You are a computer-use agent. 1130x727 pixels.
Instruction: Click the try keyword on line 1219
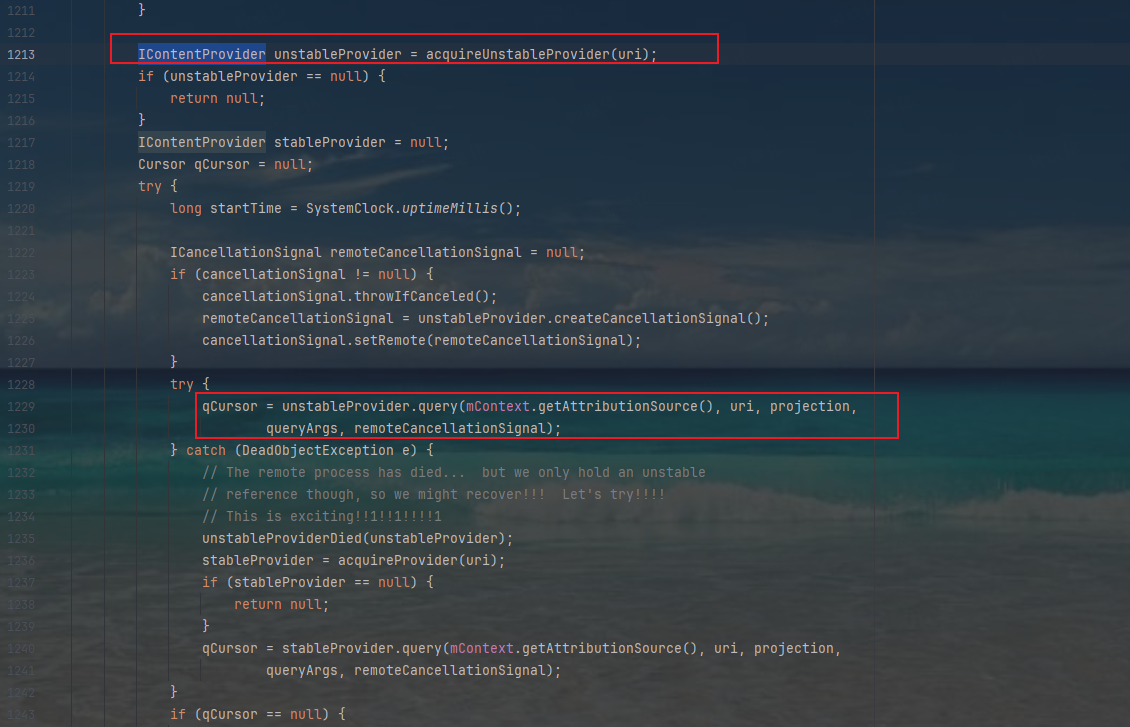(150, 186)
